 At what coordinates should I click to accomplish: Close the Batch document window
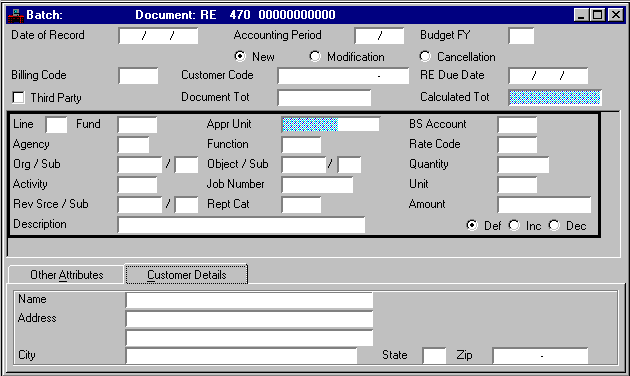click(615, 15)
